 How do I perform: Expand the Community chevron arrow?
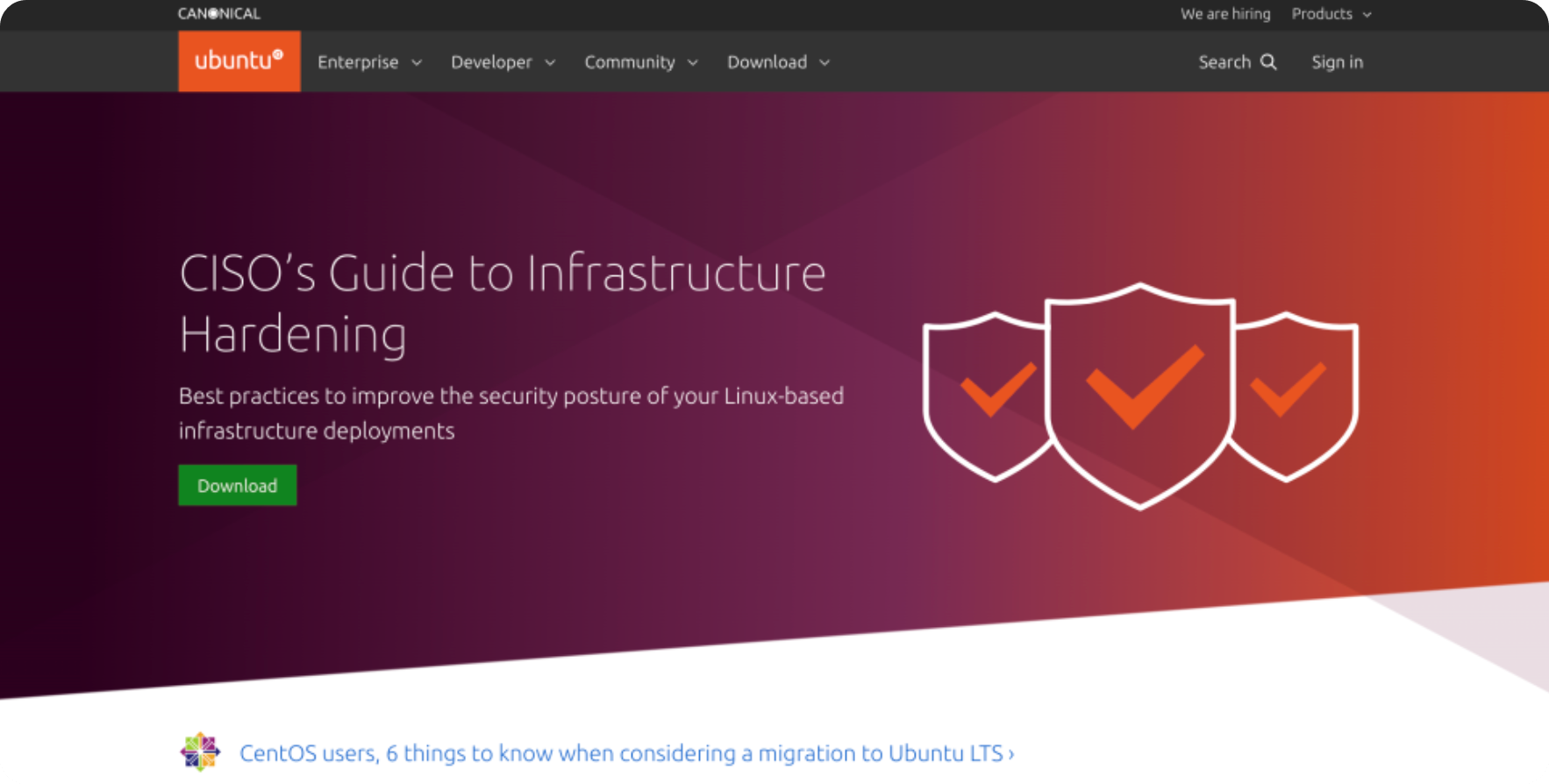[x=693, y=63]
